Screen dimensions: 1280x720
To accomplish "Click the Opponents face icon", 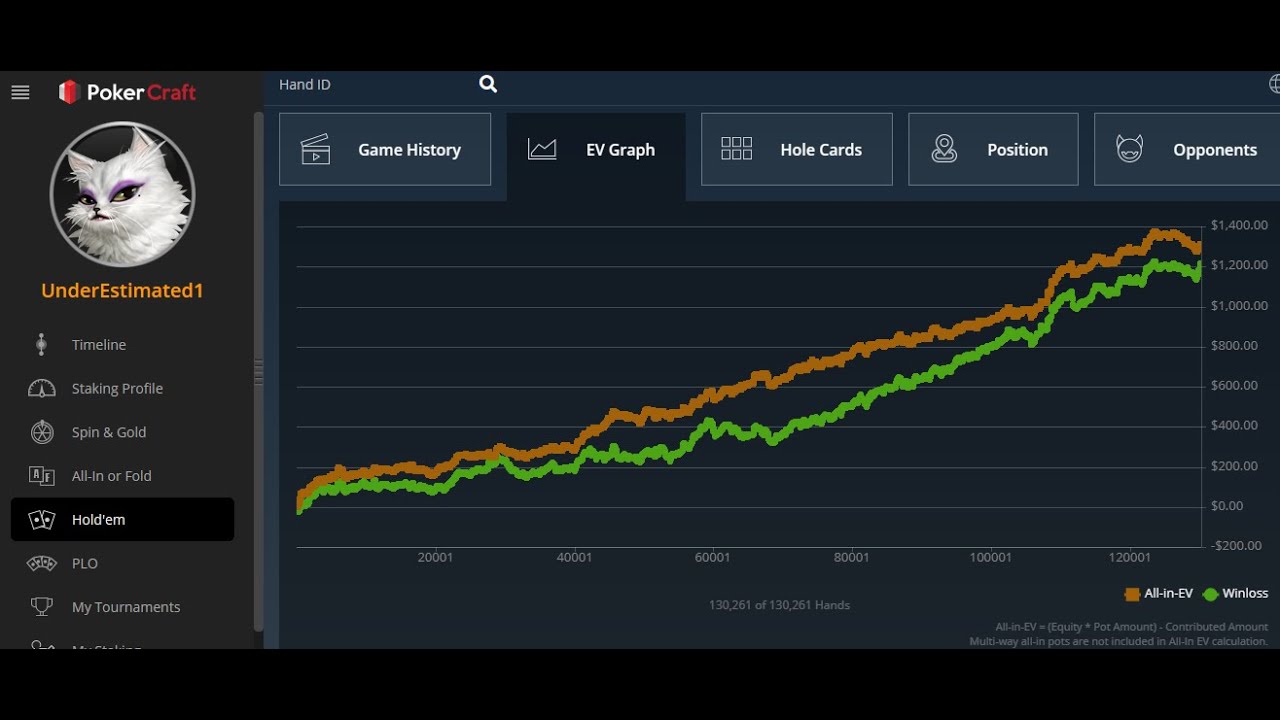I will click(x=1129, y=149).
